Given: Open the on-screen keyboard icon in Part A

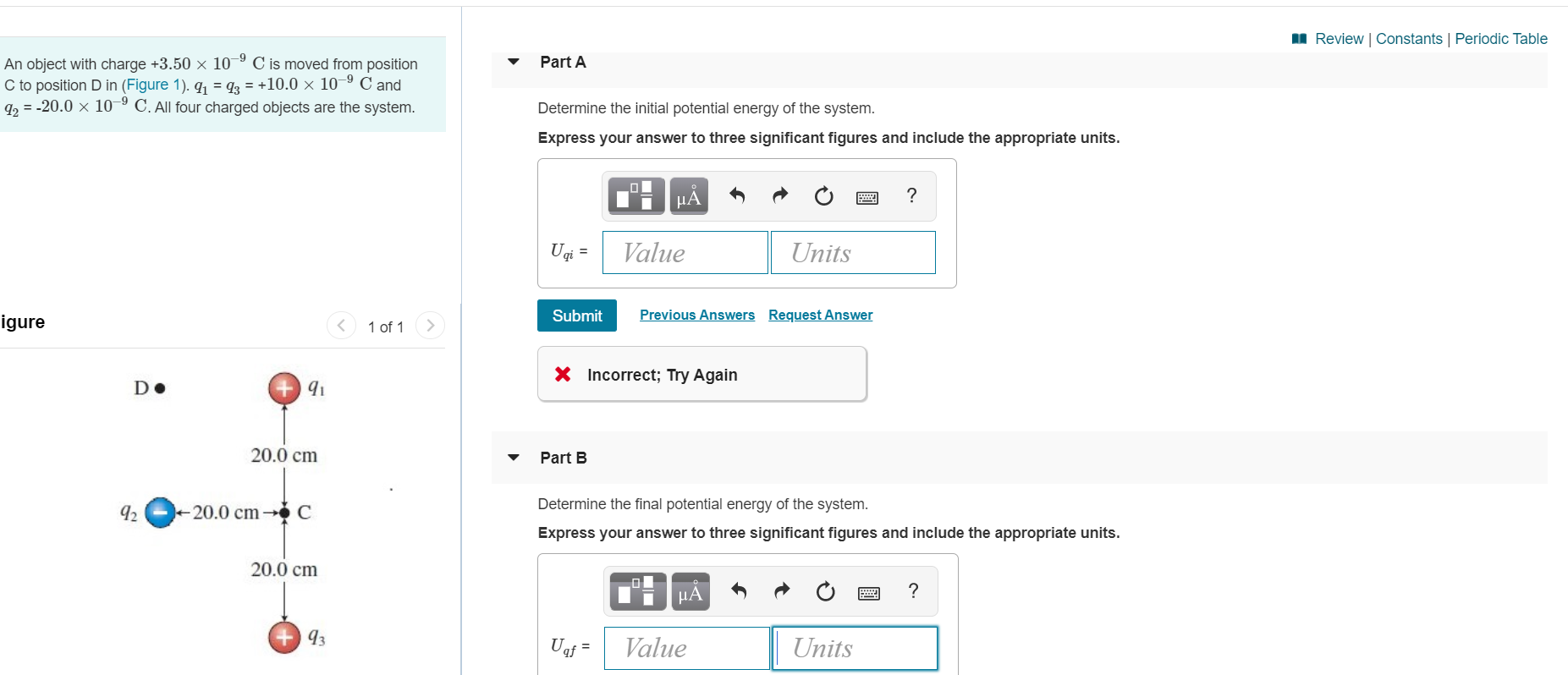Looking at the screenshot, I should point(867,195).
